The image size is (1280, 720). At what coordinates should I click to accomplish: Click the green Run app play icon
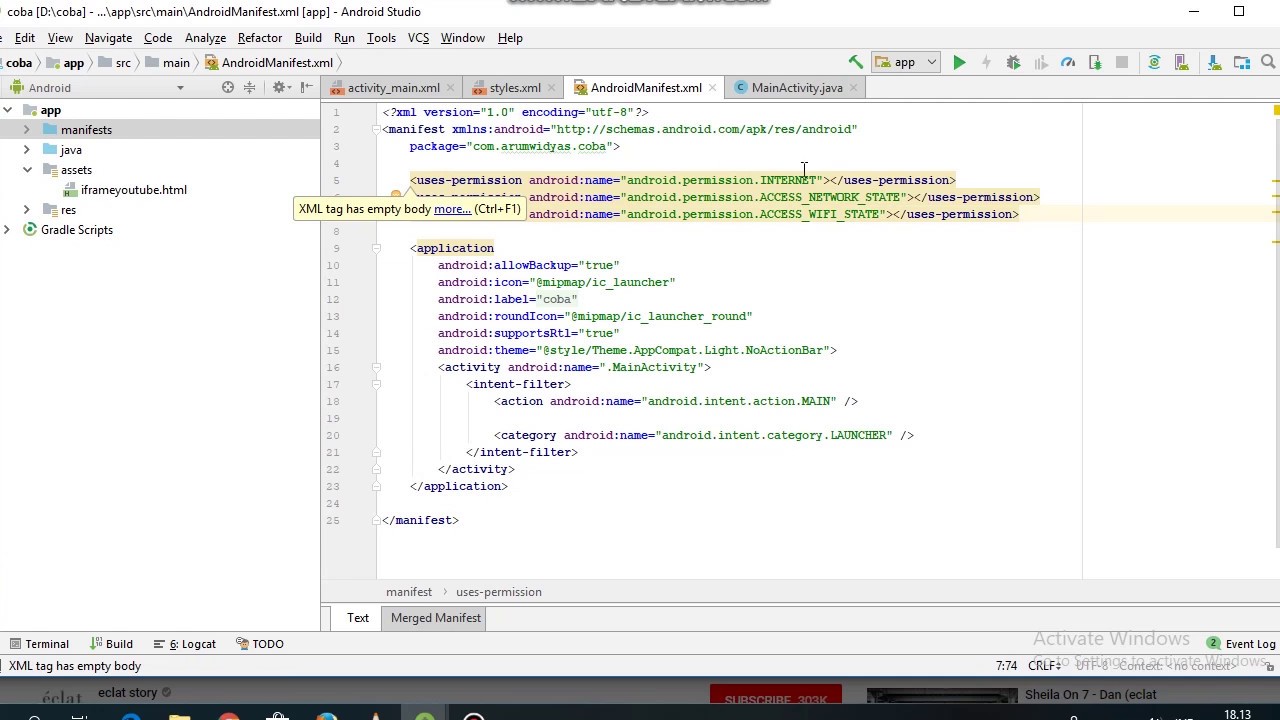click(959, 62)
